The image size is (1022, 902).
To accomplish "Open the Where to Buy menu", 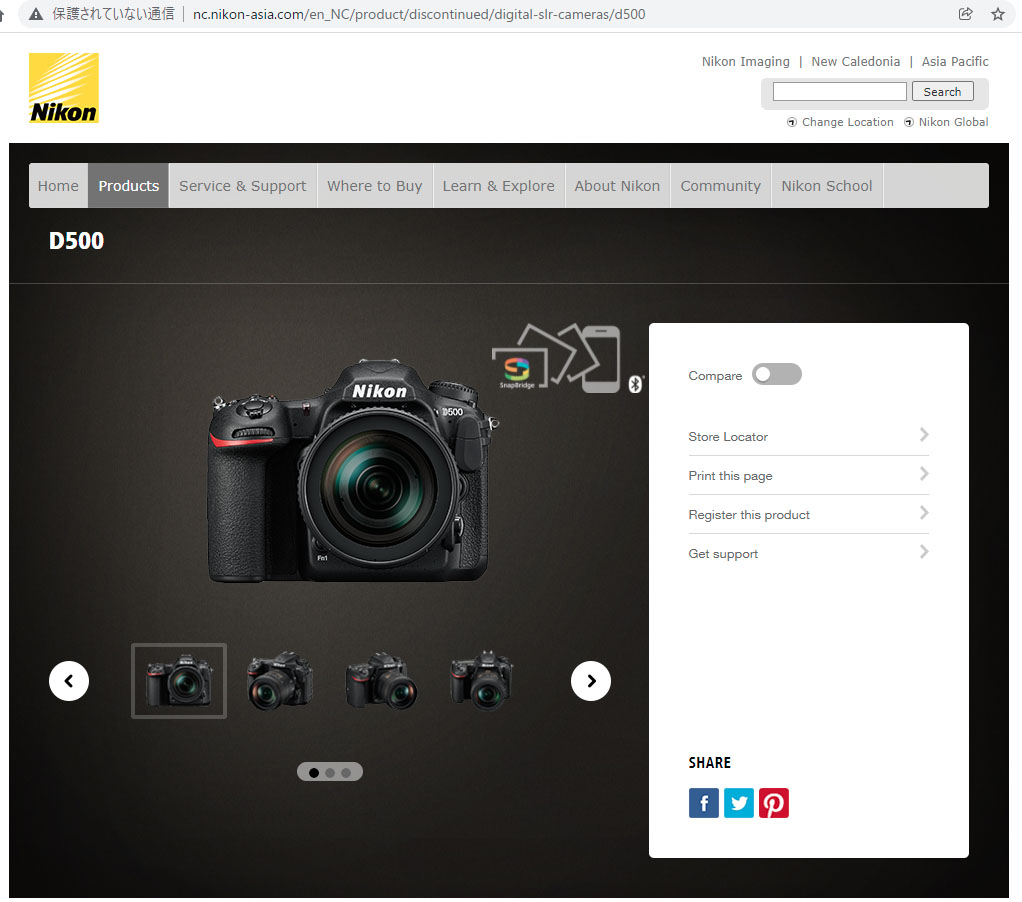I will point(375,186).
